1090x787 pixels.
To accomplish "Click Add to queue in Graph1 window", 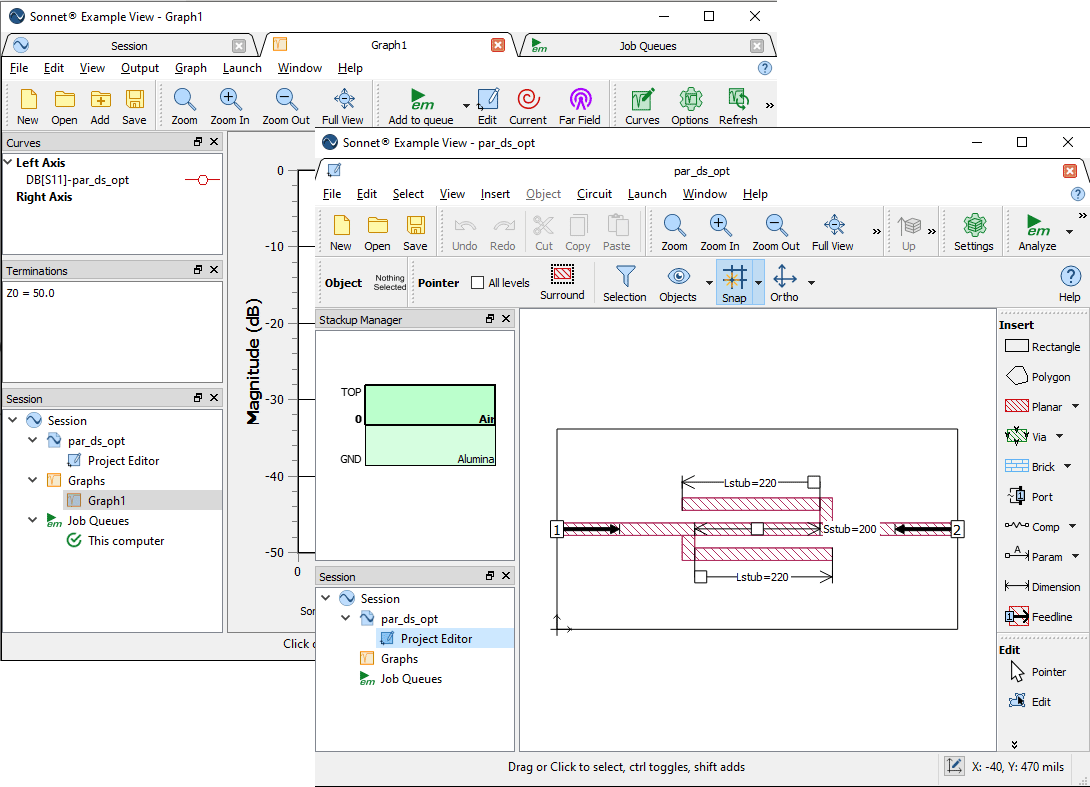I will coord(421,107).
